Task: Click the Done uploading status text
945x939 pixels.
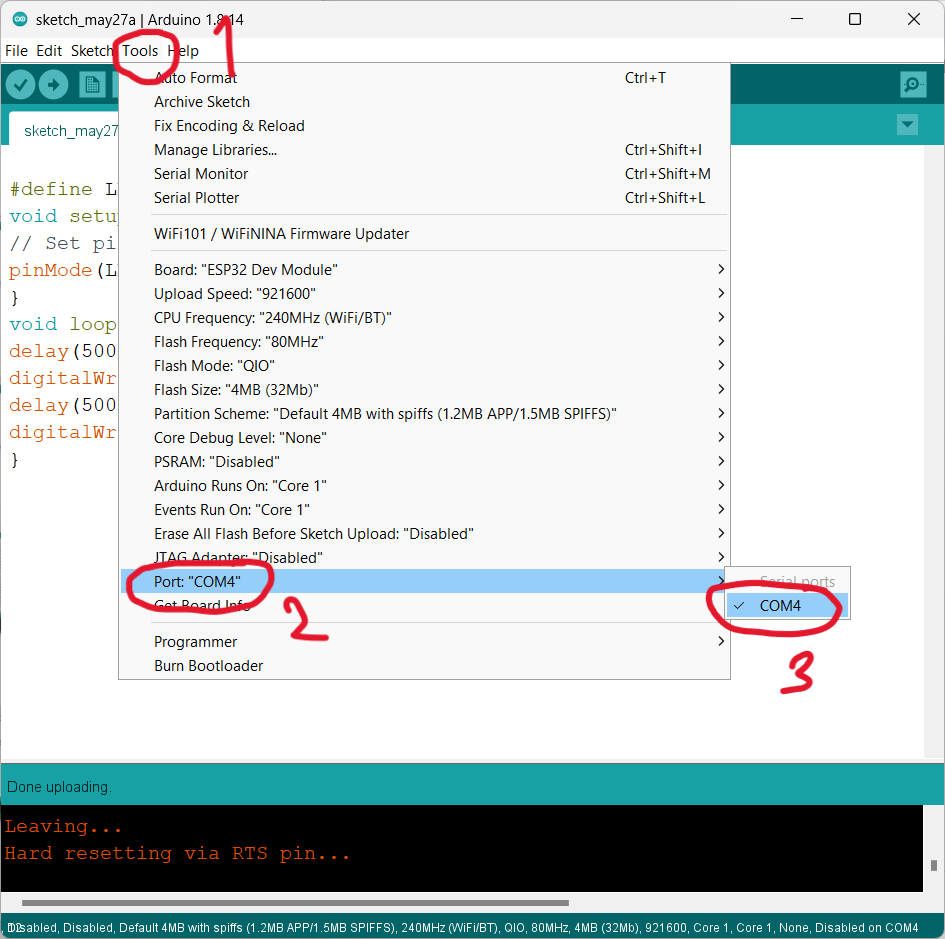Action: (59, 787)
